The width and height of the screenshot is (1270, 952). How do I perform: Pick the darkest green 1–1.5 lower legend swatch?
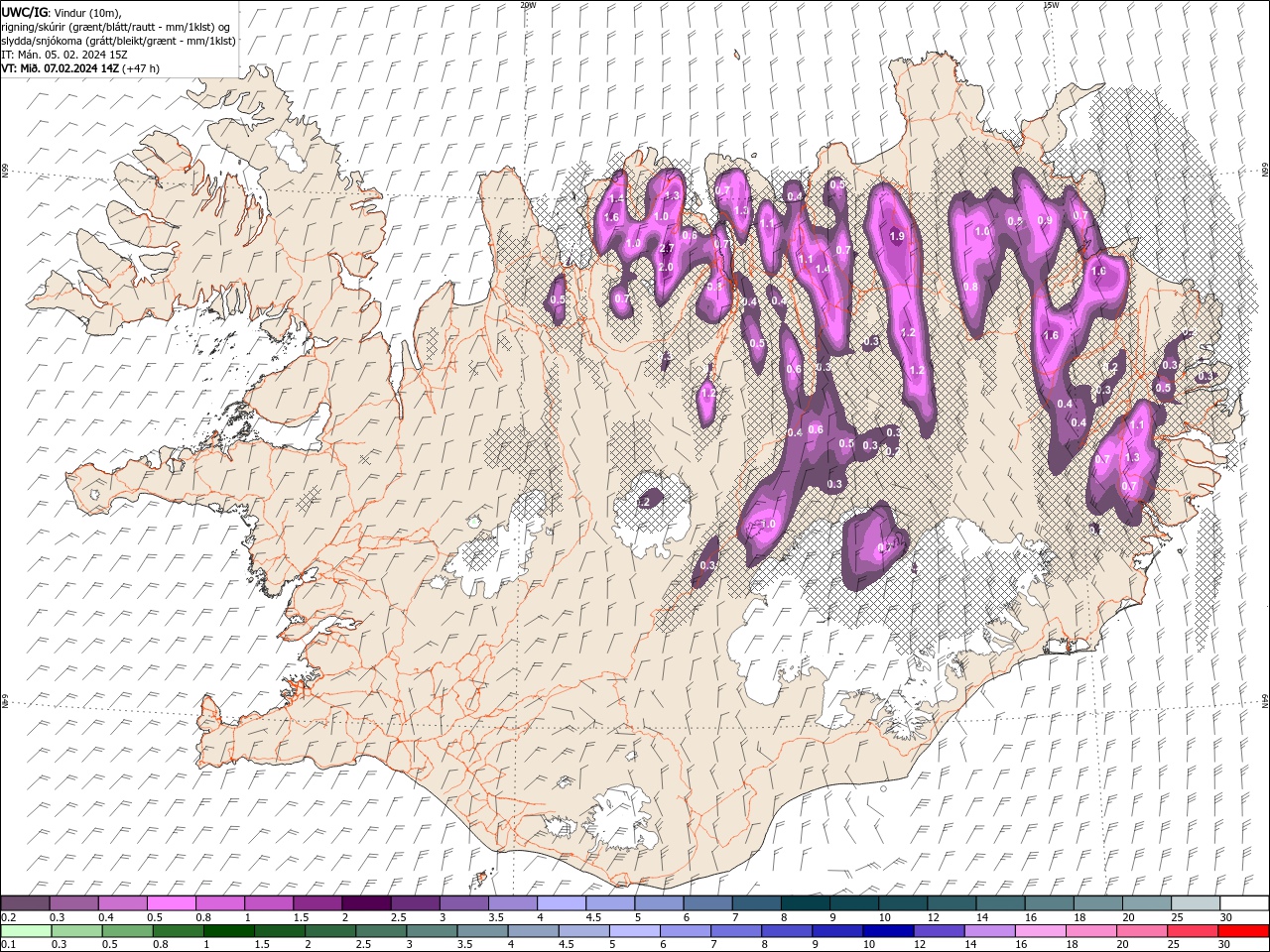[229, 931]
